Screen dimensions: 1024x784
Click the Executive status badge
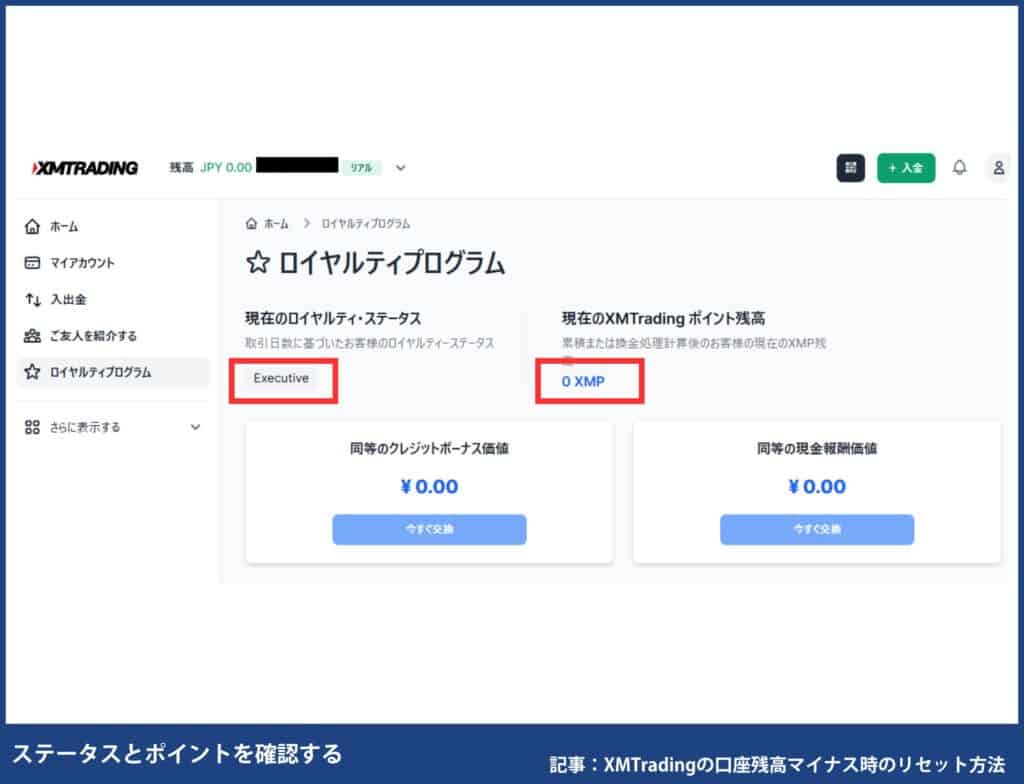281,378
